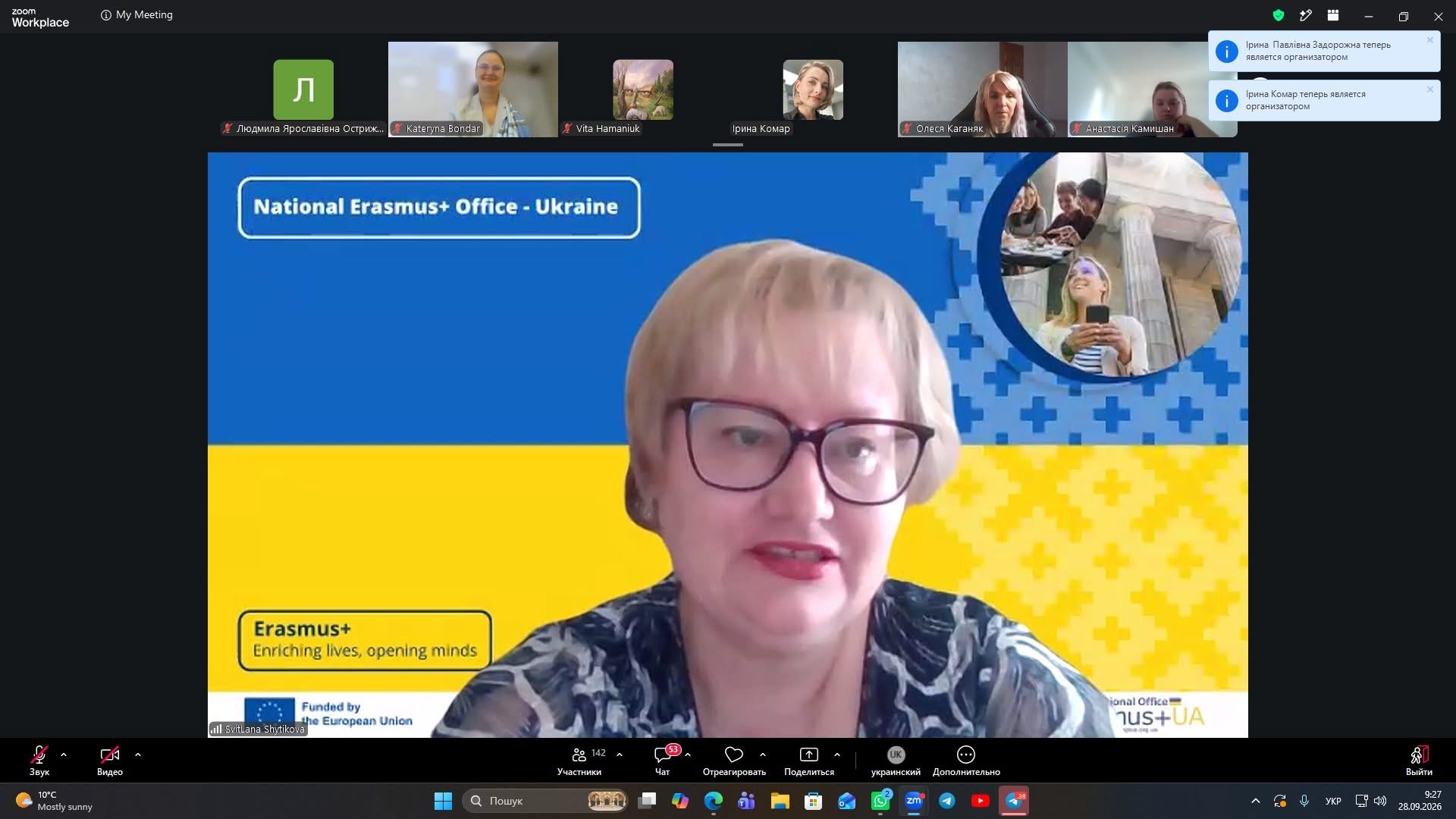Viewport: 1456px width, 819px height.
Task: Open clock and date 9:27 in tray
Action: 1420,801
